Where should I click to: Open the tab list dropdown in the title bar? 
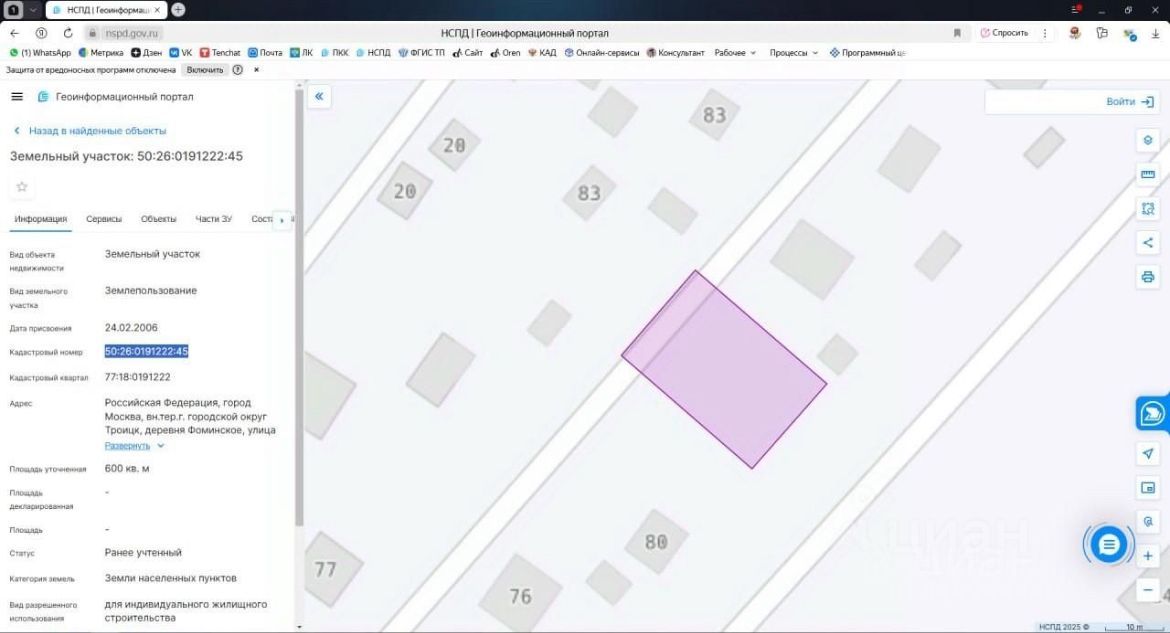(33, 10)
